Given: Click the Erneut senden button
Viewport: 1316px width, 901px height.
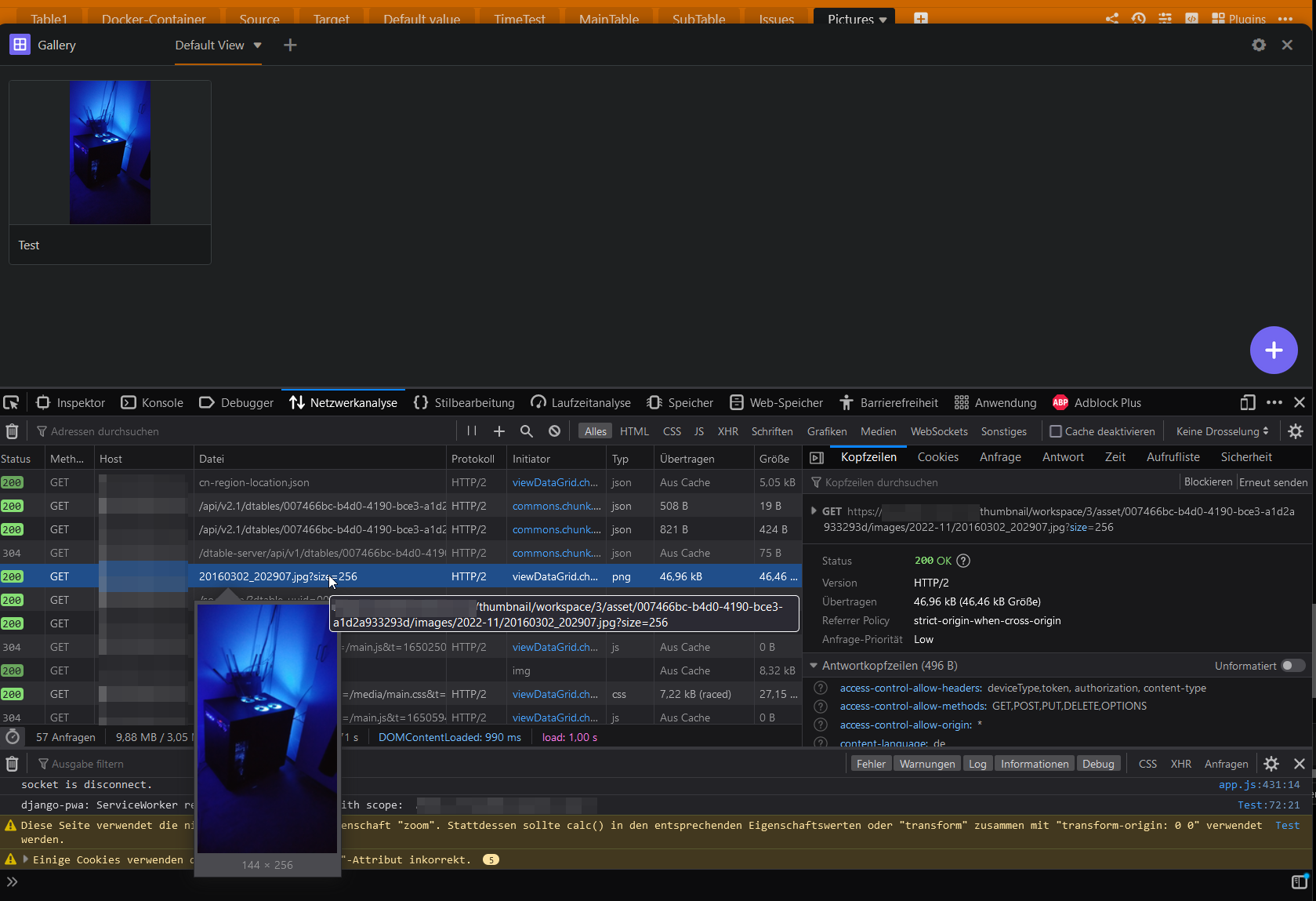Looking at the screenshot, I should pos(1273,482).
